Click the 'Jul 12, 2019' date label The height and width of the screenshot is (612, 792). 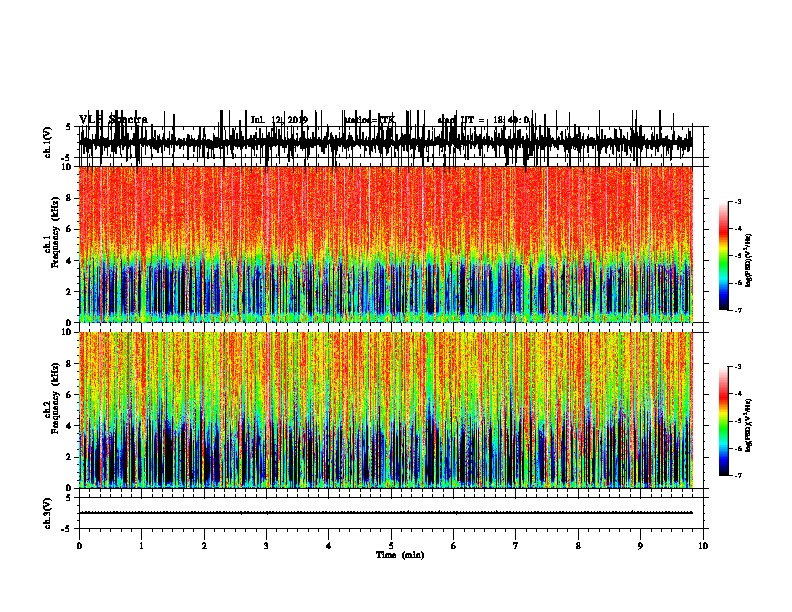pyautogui.click(x=279, y=120)
